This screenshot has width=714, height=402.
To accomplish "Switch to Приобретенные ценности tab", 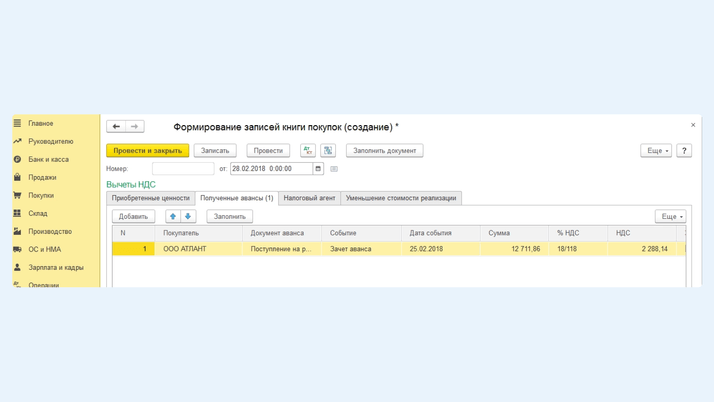I will point(150,198).
